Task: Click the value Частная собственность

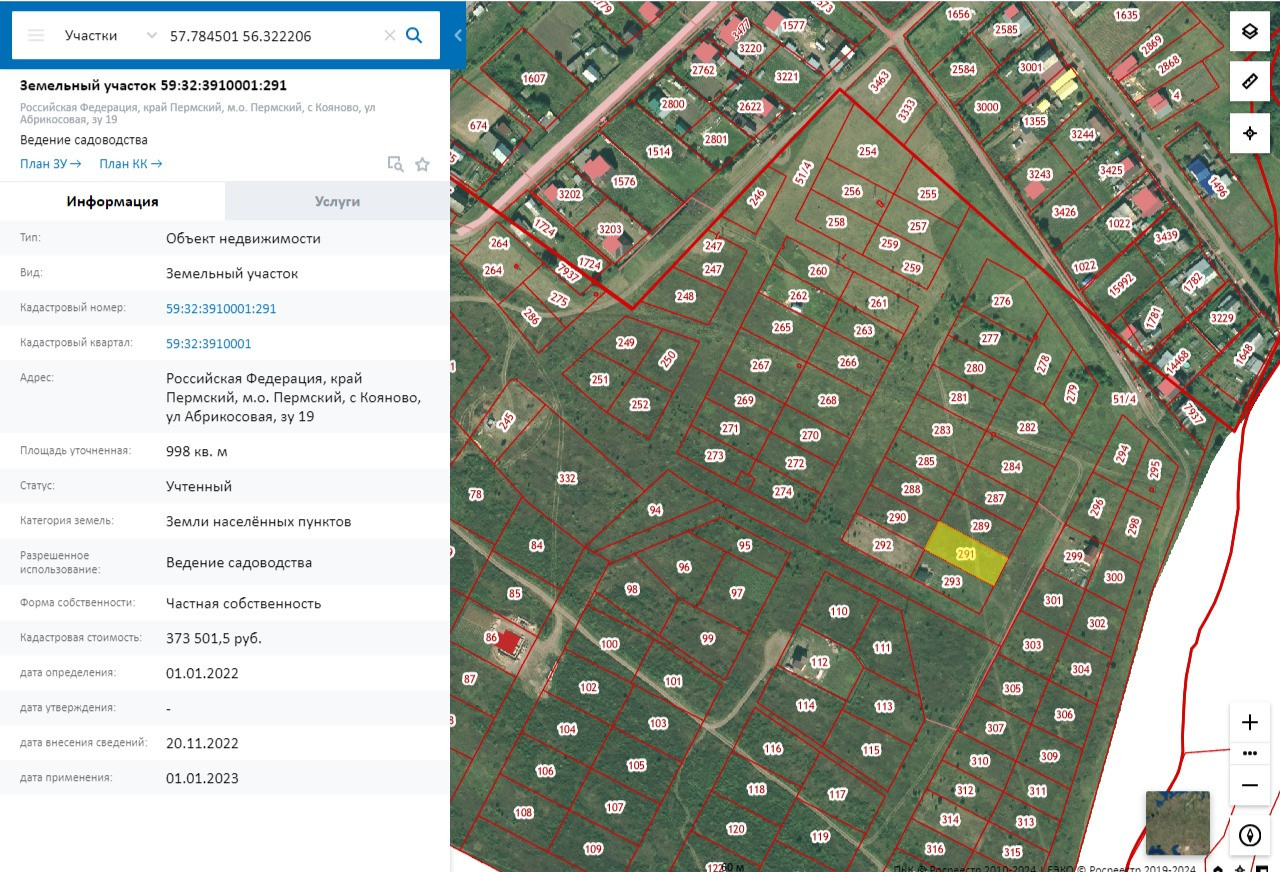Action: coord(244,604)
